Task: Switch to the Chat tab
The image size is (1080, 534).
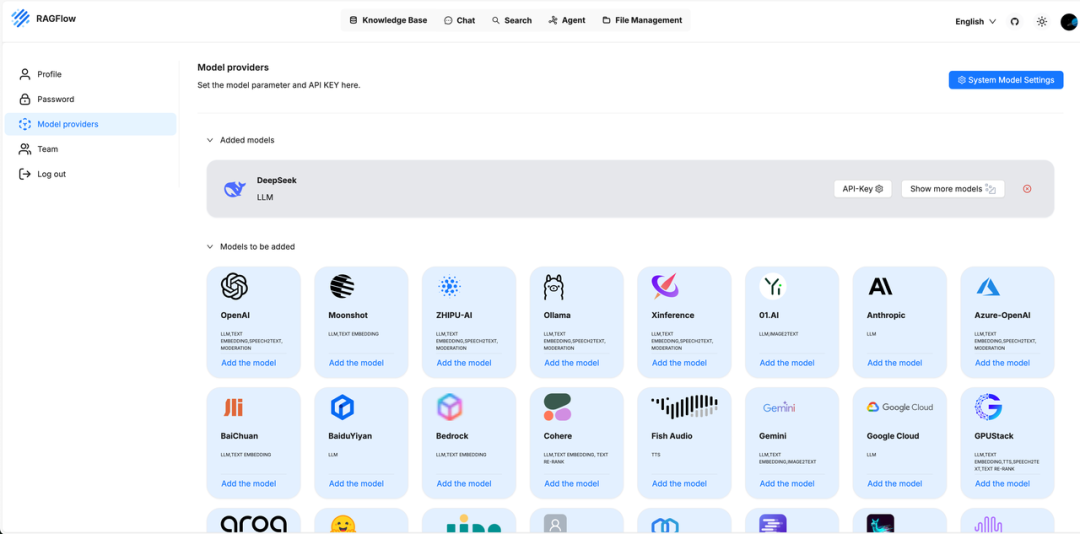Action: [x=459, y=21]
